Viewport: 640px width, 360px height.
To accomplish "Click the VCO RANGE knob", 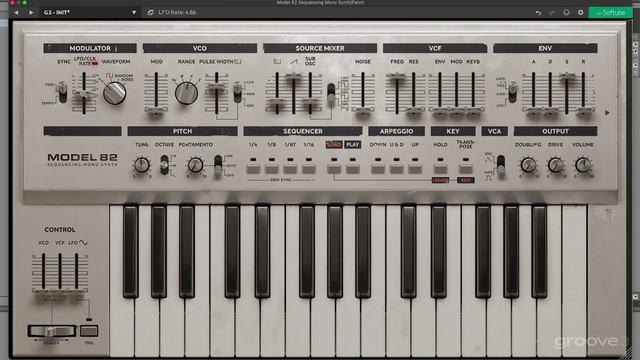I will click(x=186, y=93).
